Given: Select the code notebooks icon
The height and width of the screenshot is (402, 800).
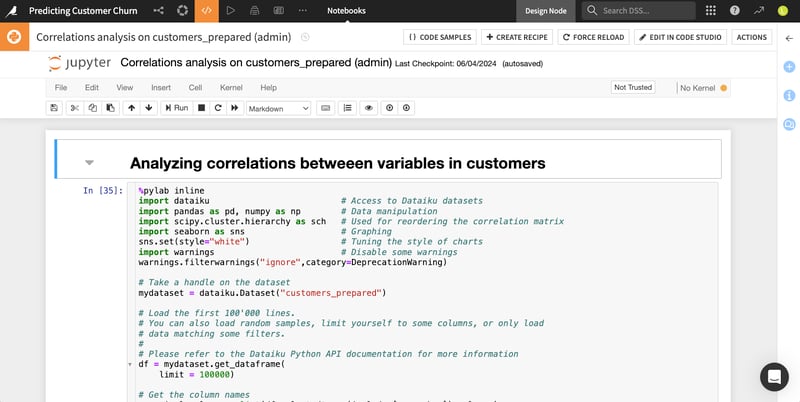Looking at the screenshot, I should (207, 11).
